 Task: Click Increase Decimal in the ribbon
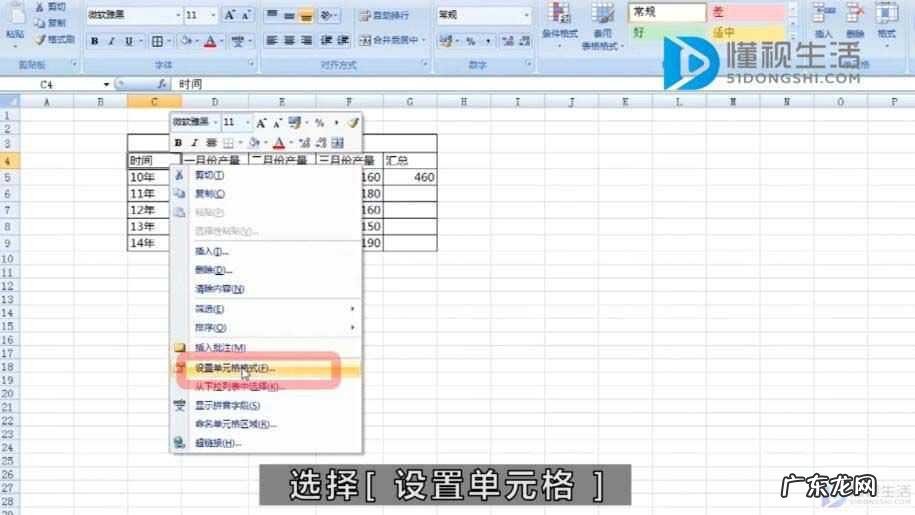pos(508,40)
